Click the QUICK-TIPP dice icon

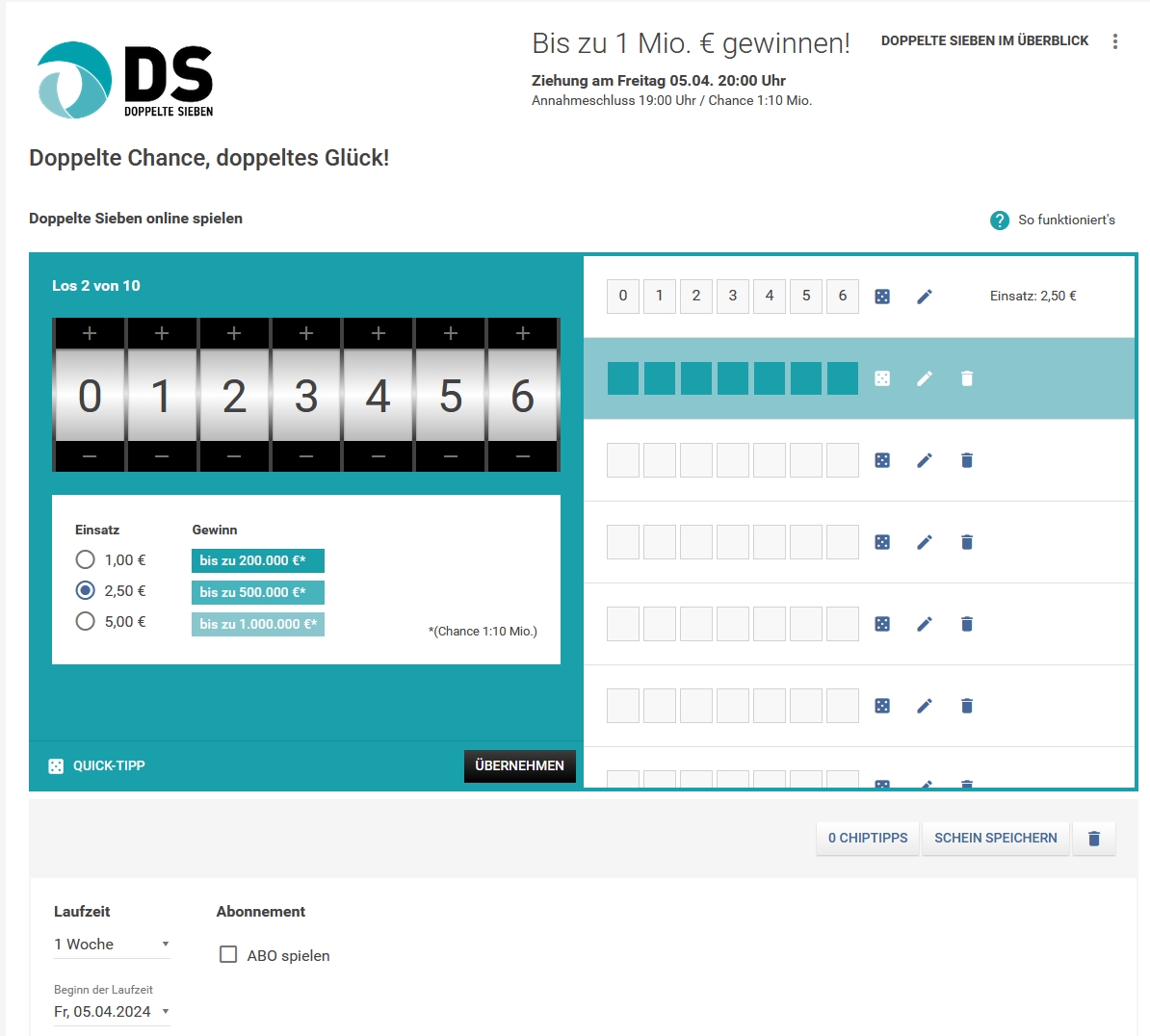pyautogui.click(x=56, y=766)
